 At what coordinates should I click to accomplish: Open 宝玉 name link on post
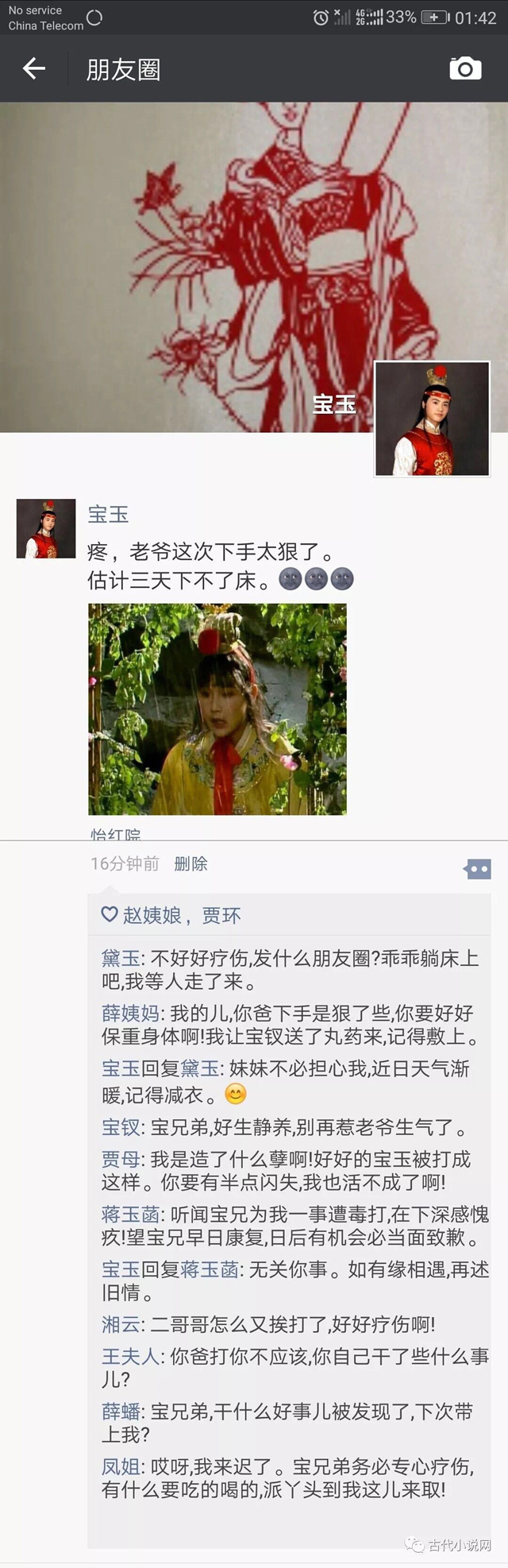(108, 514)
